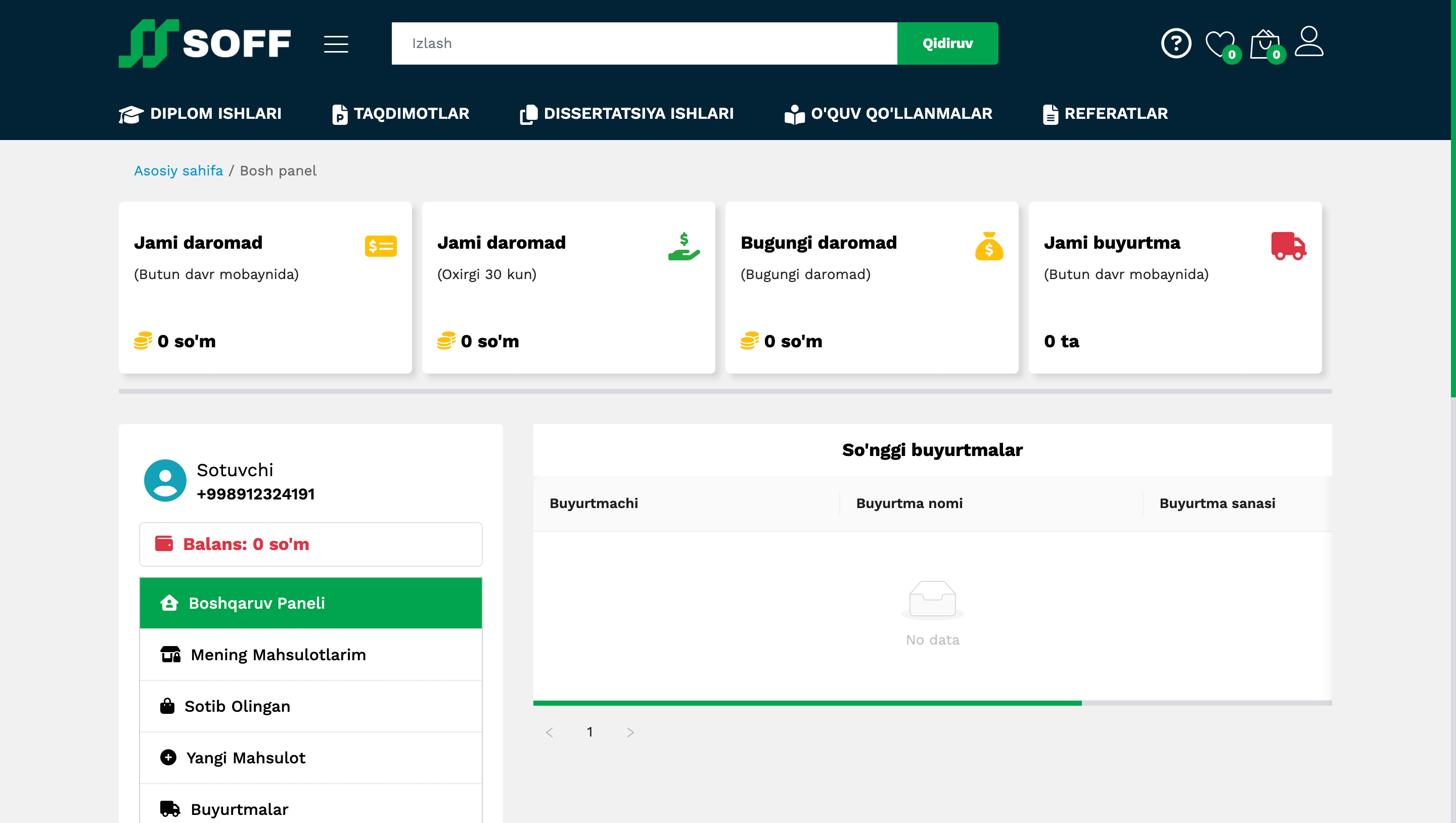This screenshot has height=823, width=1456.
Task: Click the Bosh panel breadcrumb text
Action: tap(278, 171)
